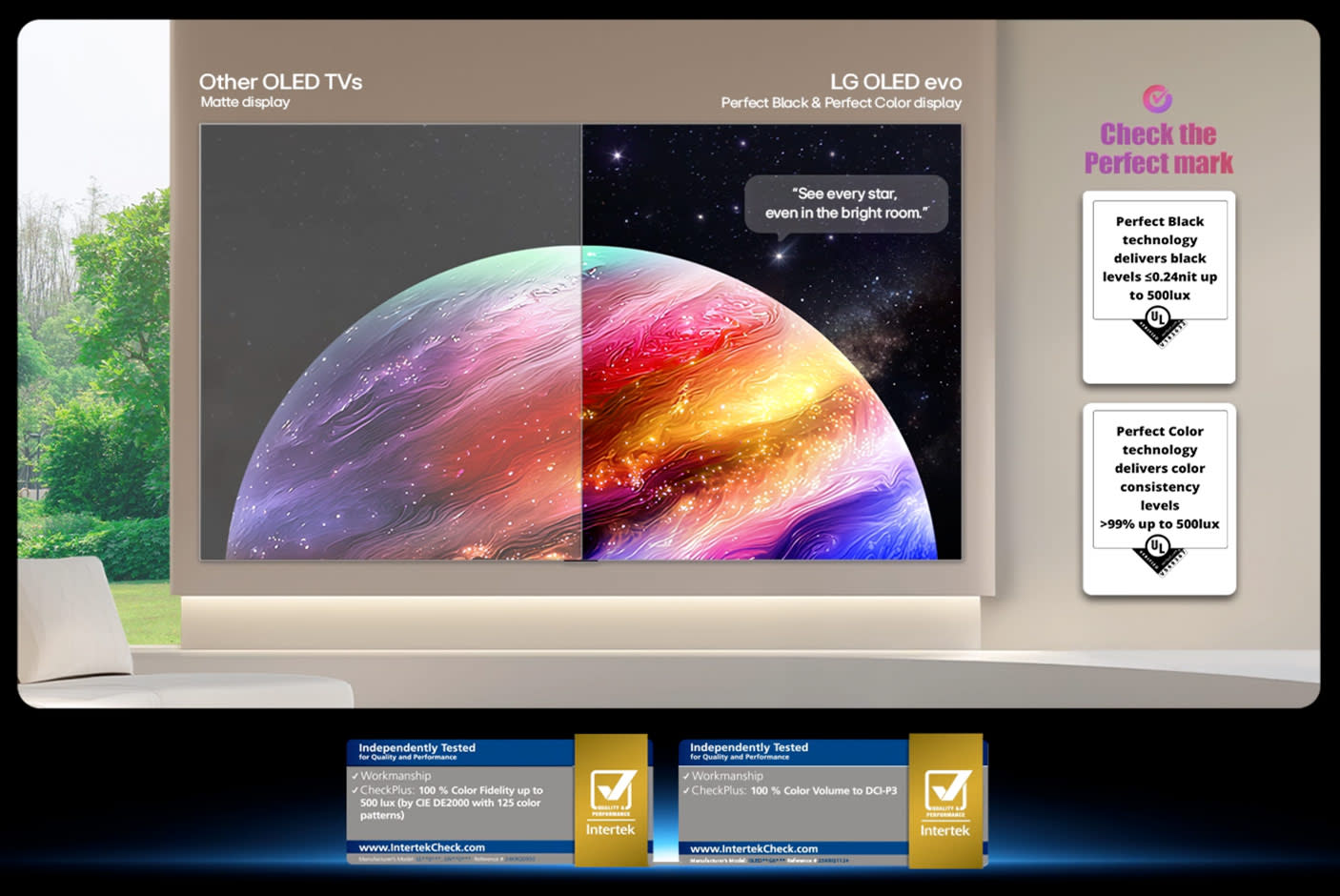This screenshot has width=1340, height=896.
Task: Select the Perfect Color technology description text
Action: (x=1160, y=478)
